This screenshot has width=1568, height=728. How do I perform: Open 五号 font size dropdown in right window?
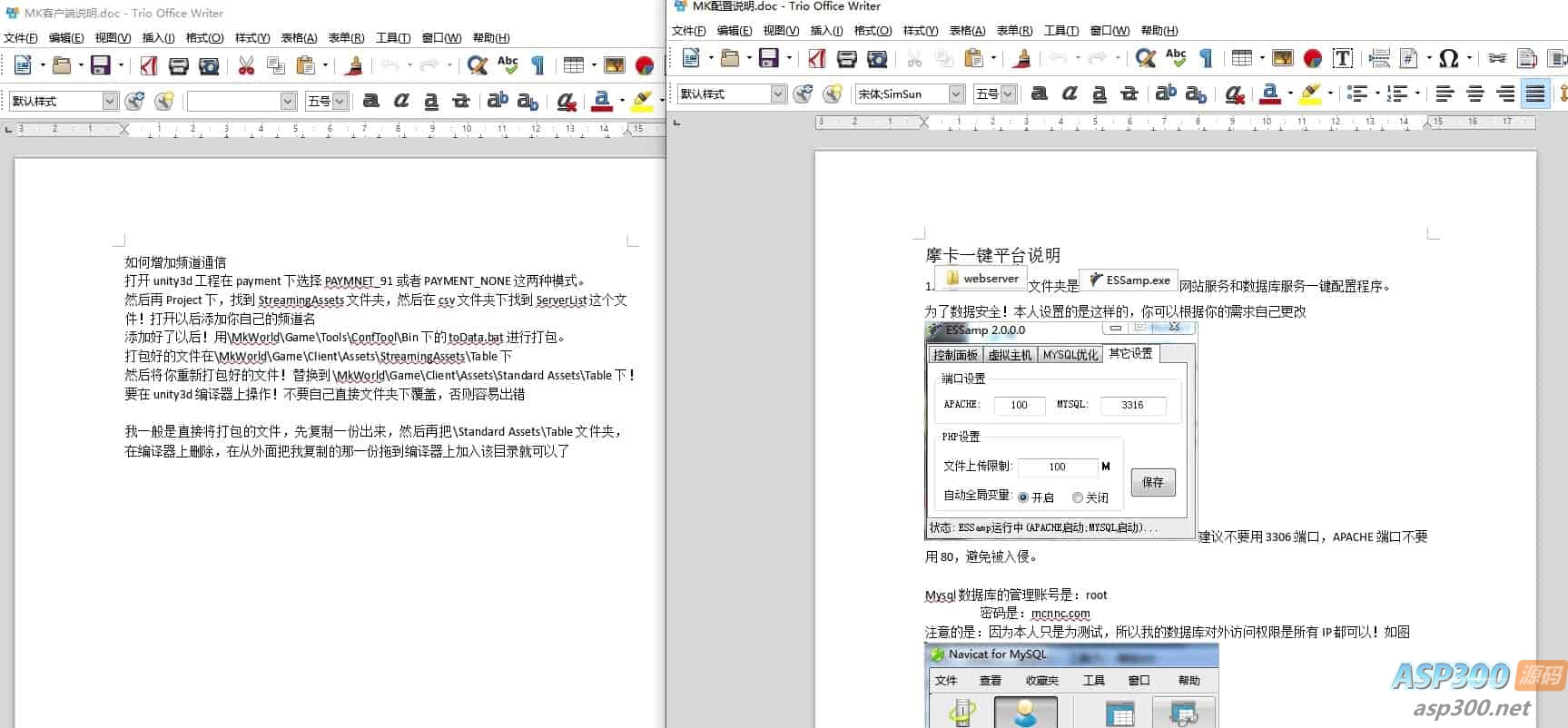tap(1008, 93)
